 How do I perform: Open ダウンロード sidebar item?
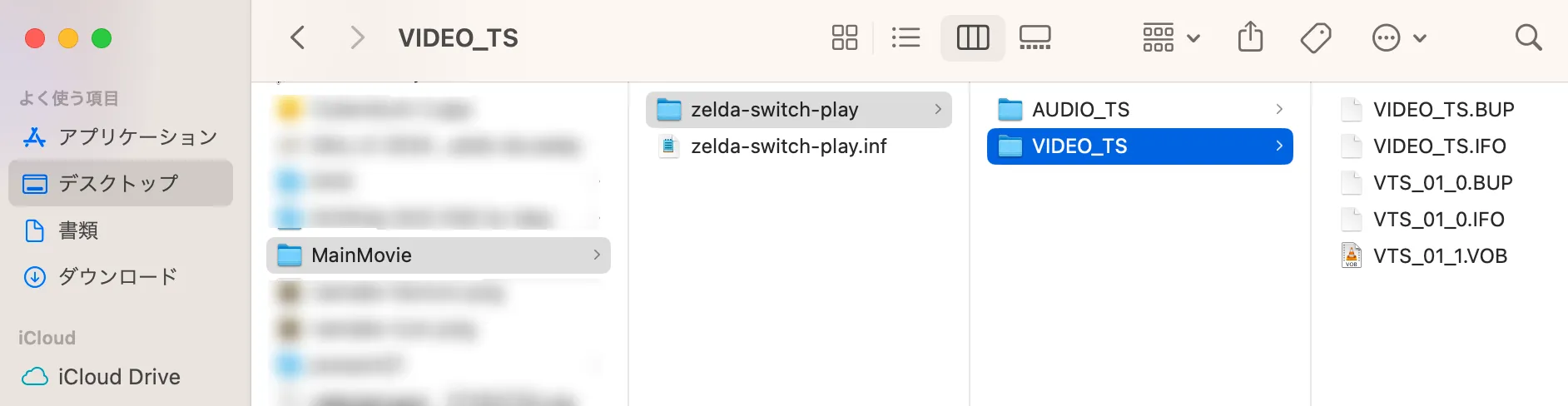point(117,276)
